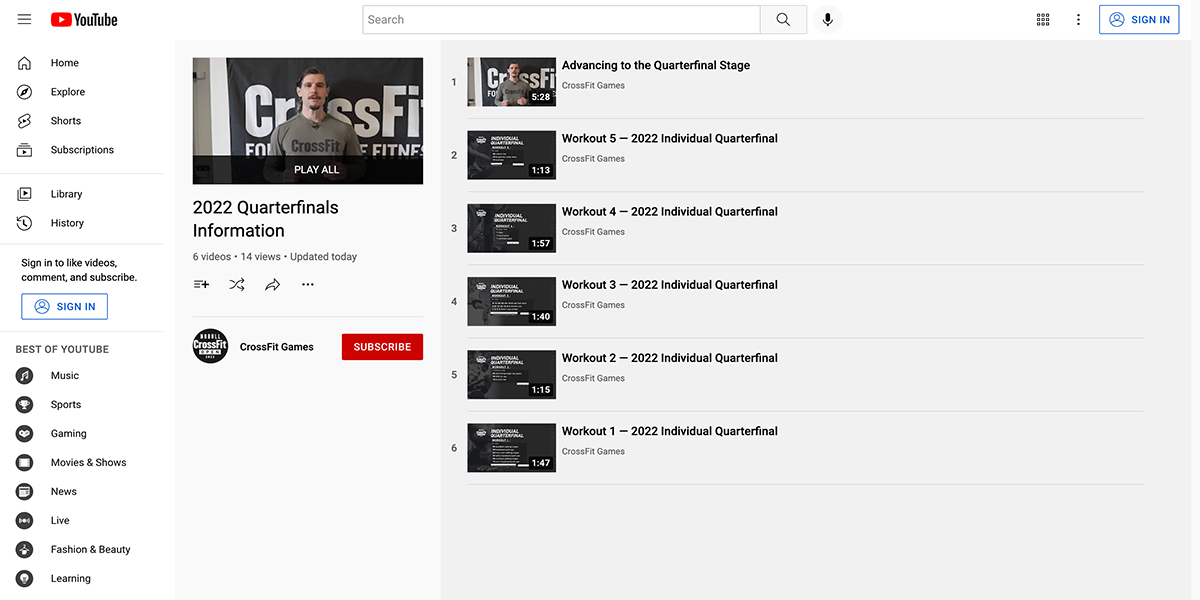Select Movies & Shows label in sidebar
This screenshot has width=1200, height=600.
(89, 463)
